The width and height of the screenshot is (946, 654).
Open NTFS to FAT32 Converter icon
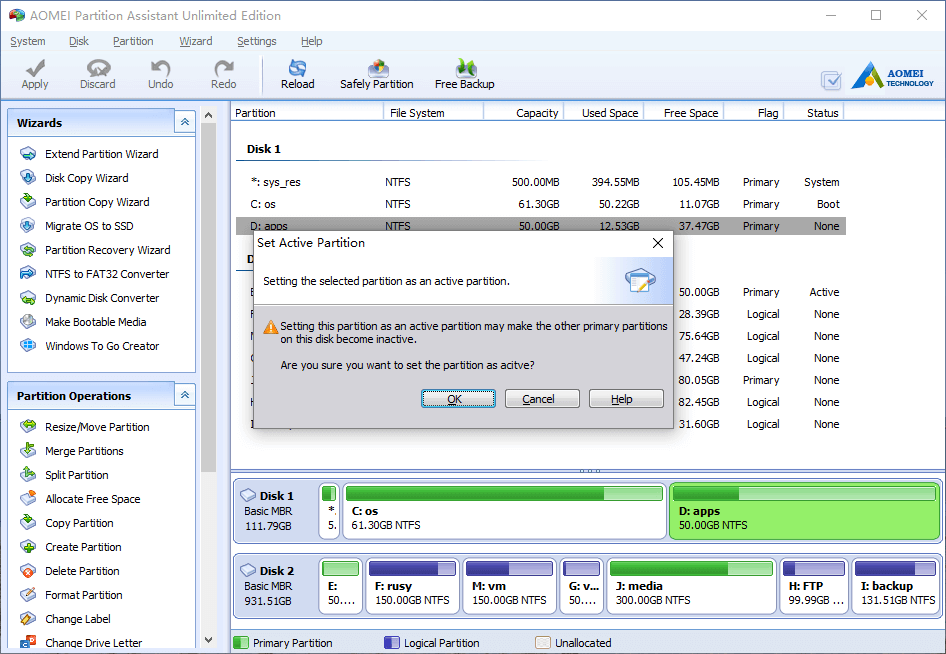click(28, 274)
